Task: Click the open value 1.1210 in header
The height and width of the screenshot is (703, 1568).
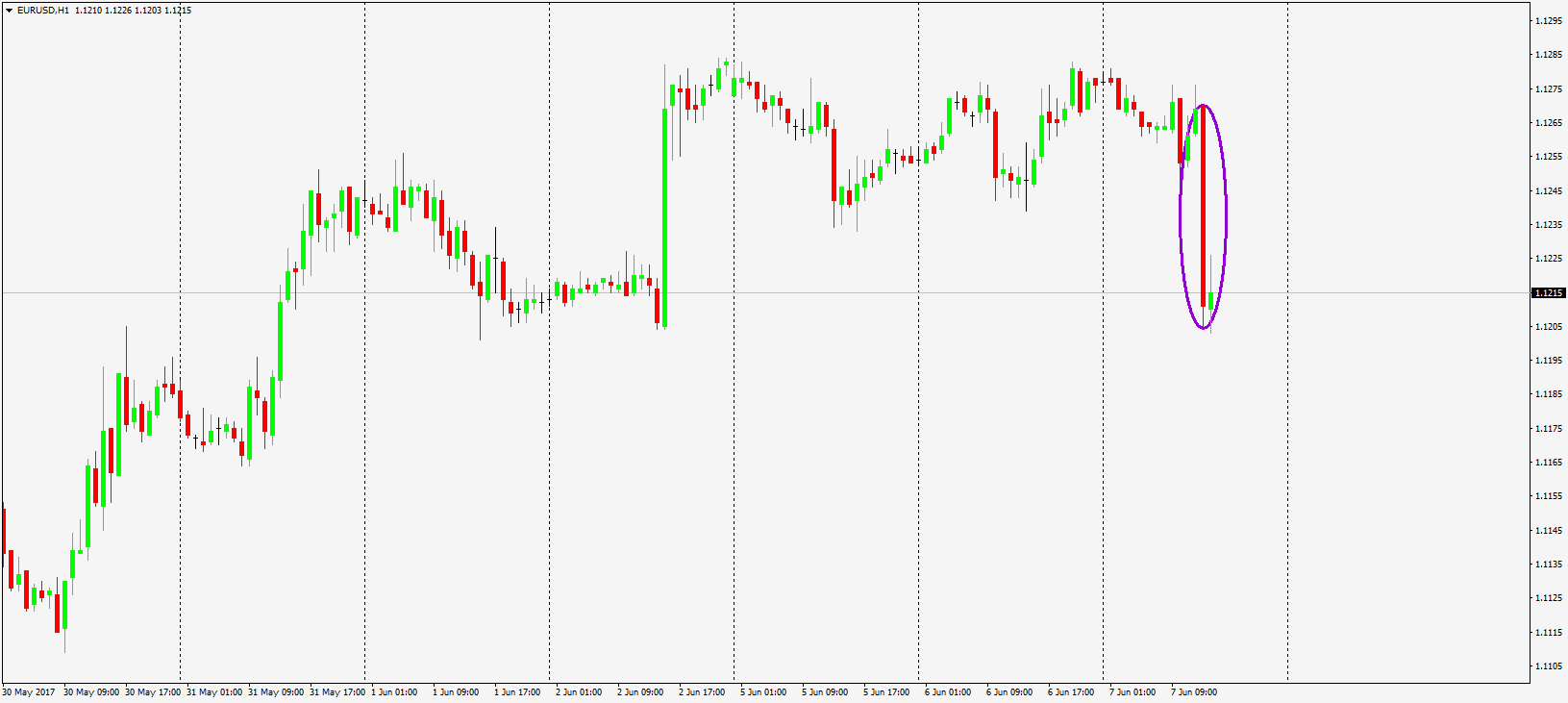Action: [x=87, y=11]
